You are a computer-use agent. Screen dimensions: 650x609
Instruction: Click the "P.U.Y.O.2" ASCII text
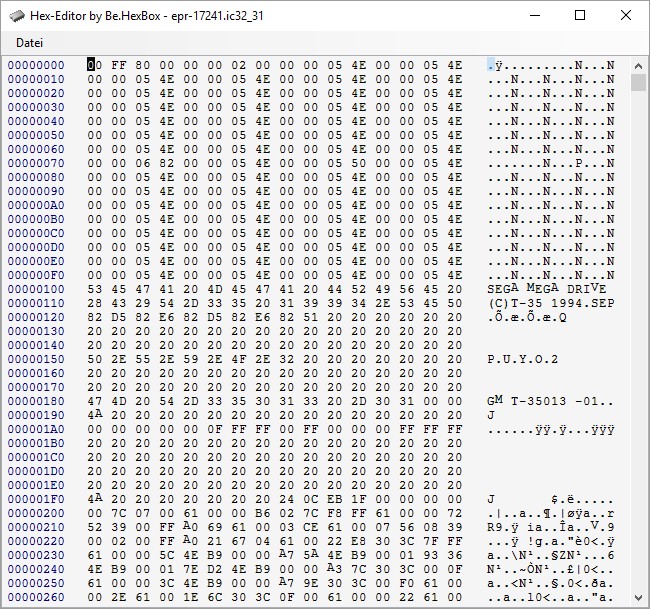523,359
